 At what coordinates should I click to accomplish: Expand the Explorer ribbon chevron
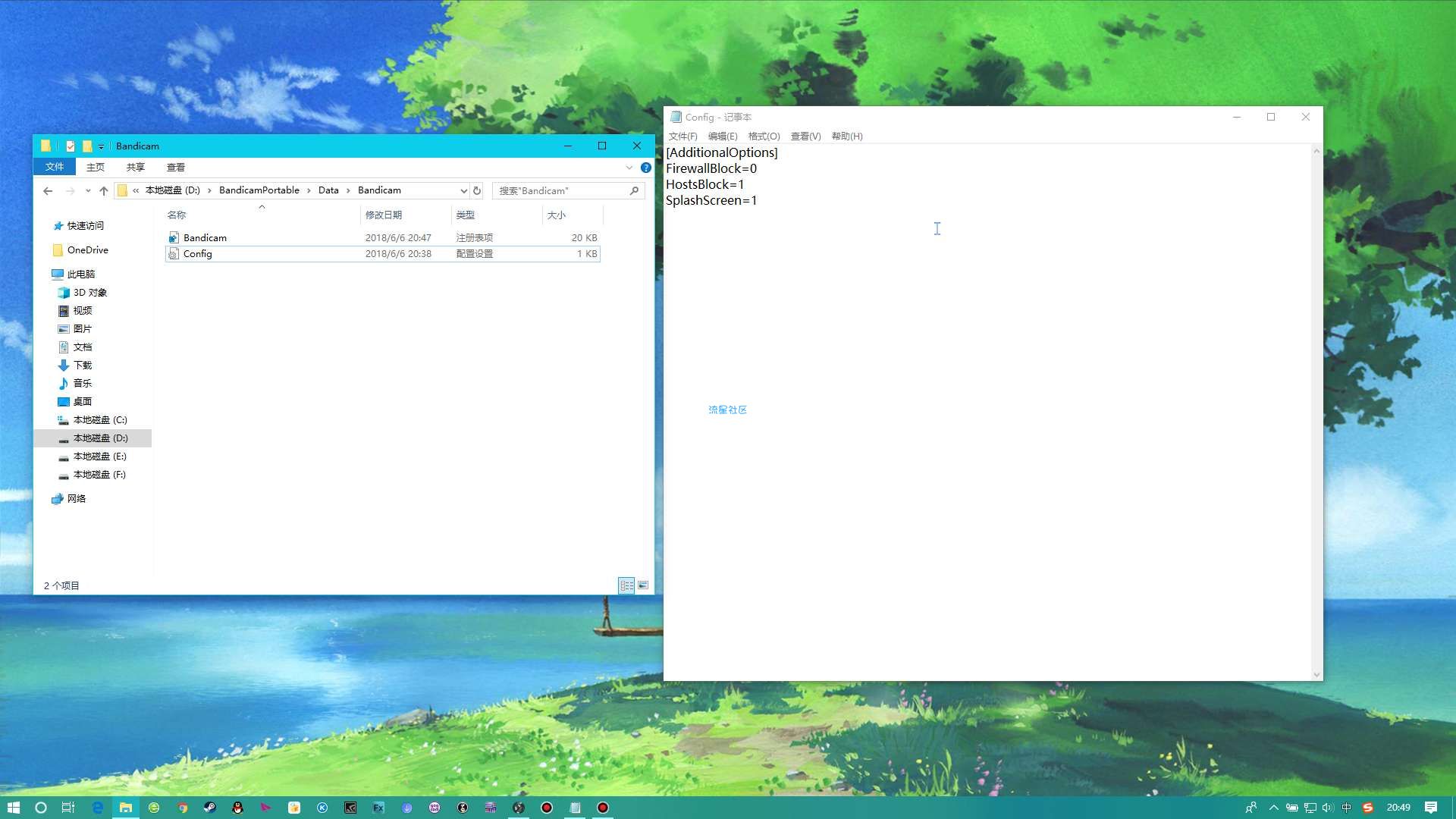click(x=629, y=168)
